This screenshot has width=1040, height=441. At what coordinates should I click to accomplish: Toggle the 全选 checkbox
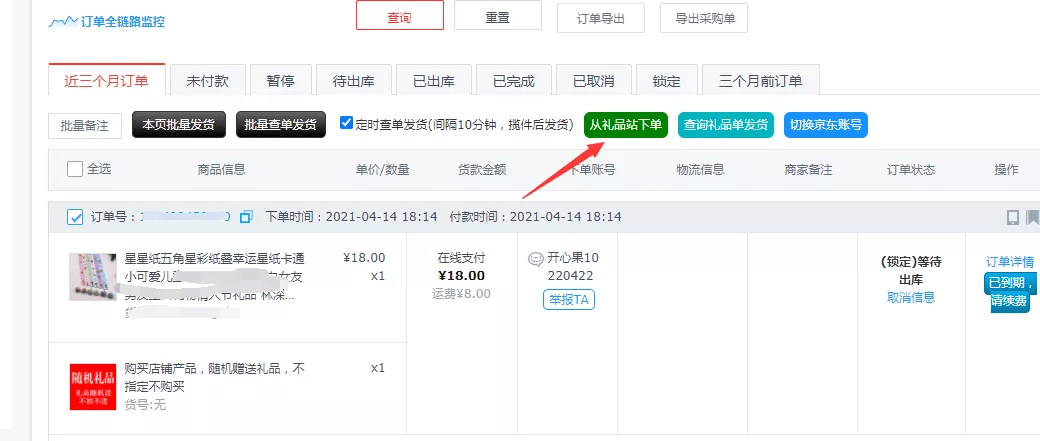pos(75,169)
